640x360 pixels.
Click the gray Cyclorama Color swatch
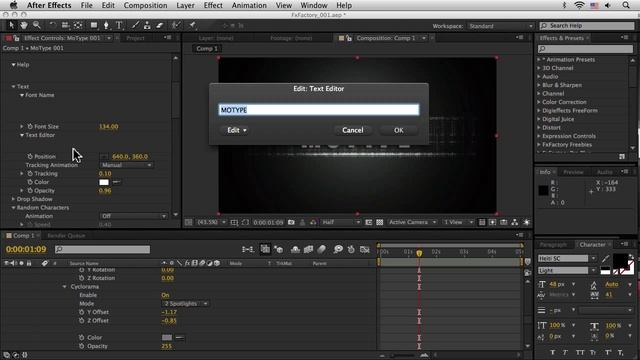pos(167,338)
